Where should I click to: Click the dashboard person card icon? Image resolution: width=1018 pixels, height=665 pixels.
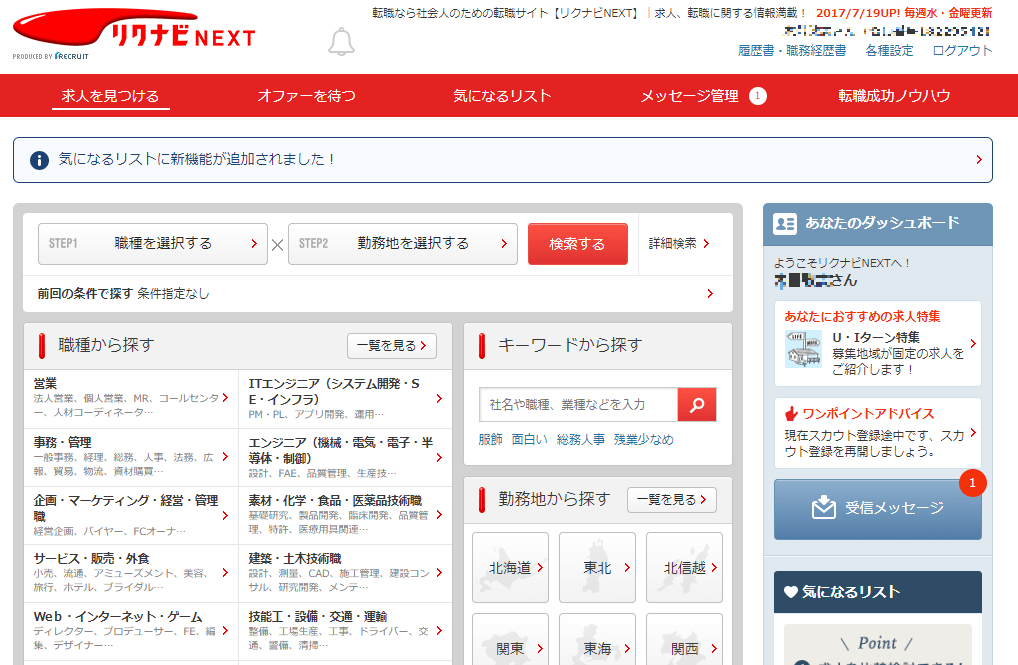(x=785, y=224)
